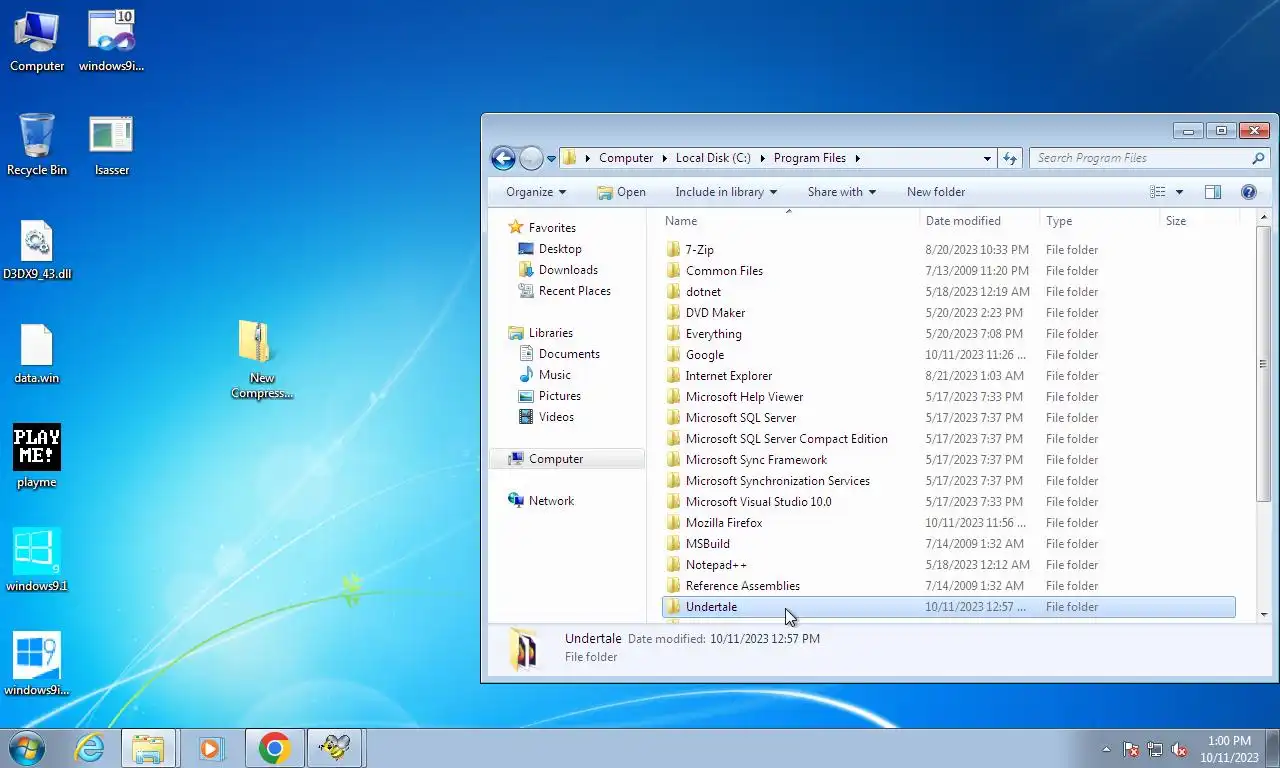Screen dimensions: 1280x768
Task: Select the Mozilla Firefox folder
Action: pyautogui.click(x=948, y=523)
